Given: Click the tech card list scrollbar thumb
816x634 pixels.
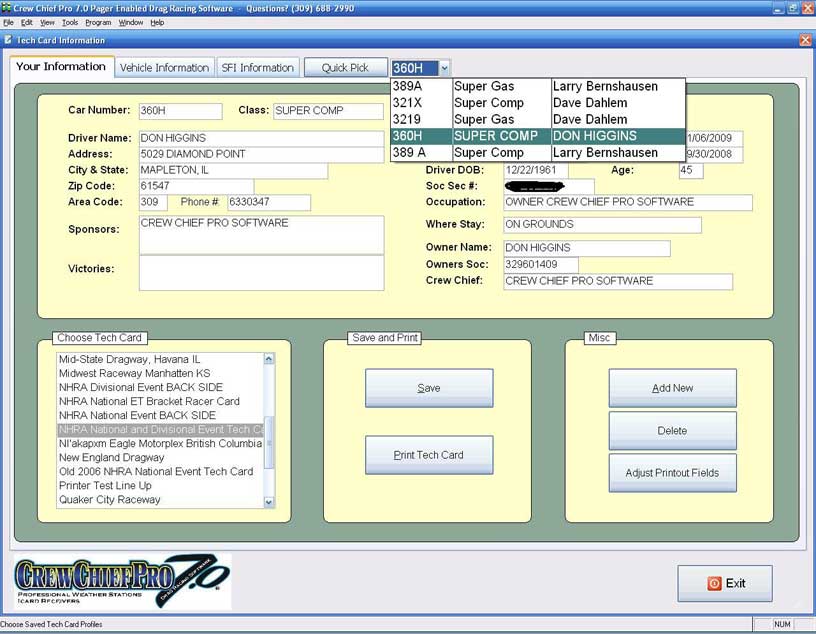Looking at the screenshot, I should tap(269, 442).
